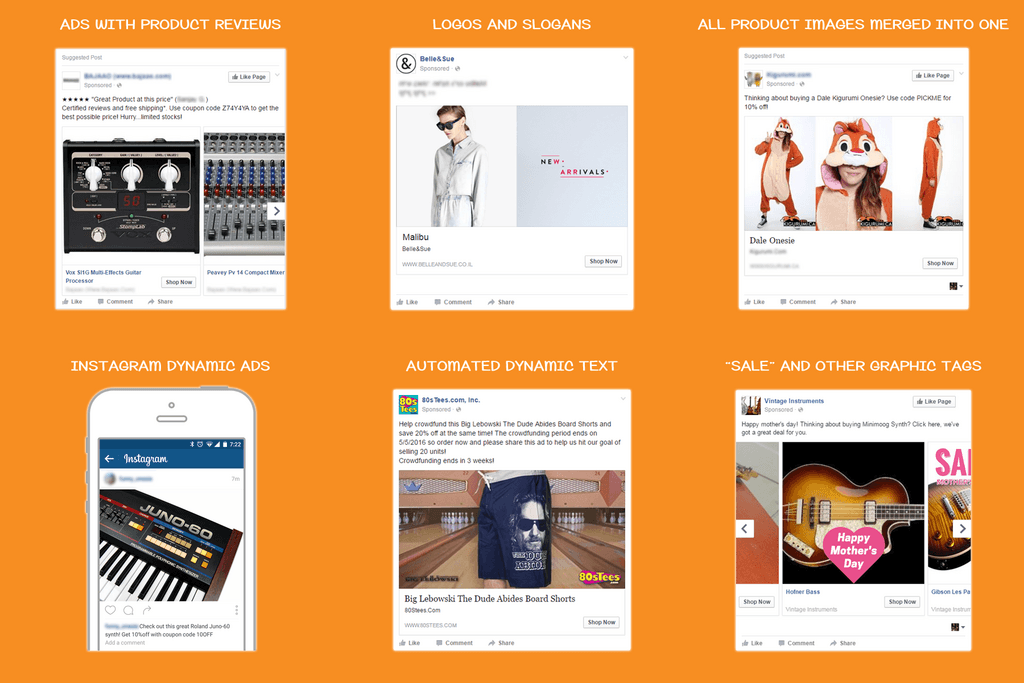The image size is (1024, 683).
Task: Click Like Page on the Vintage Instruments ad
Action: [934, 402]
